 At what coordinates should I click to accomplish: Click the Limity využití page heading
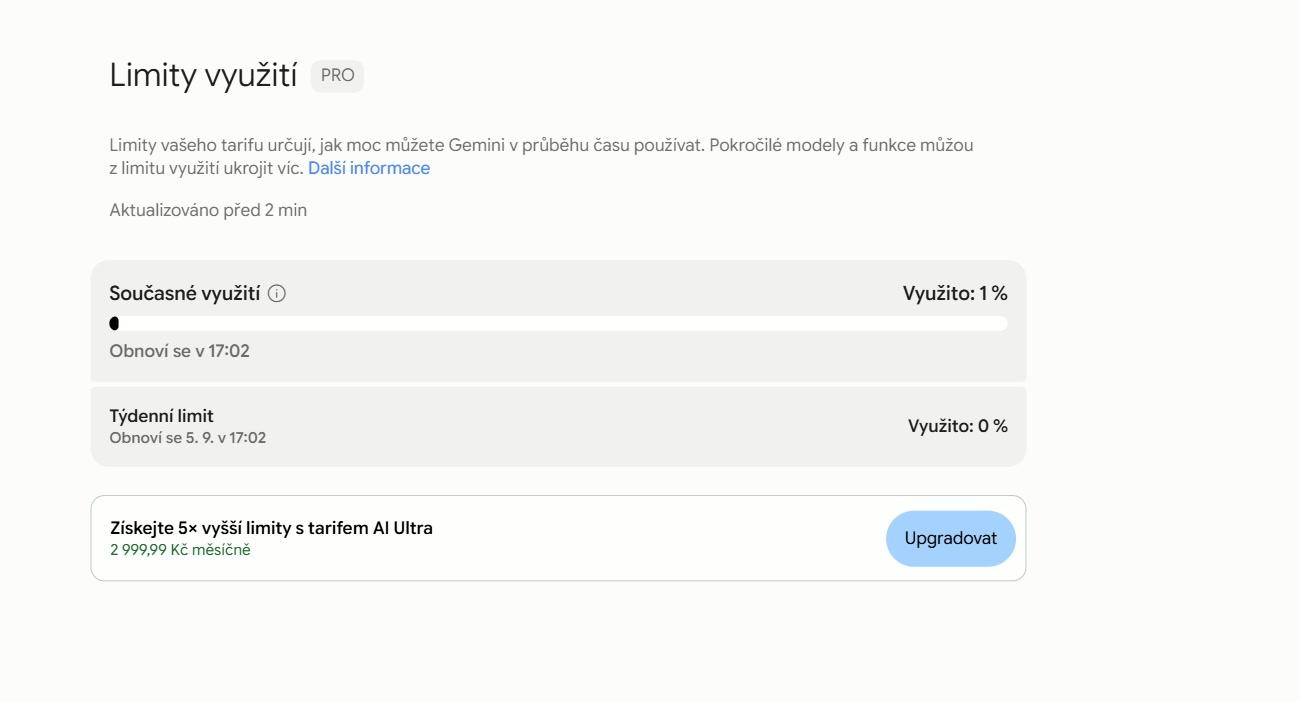tap(203, 76)
